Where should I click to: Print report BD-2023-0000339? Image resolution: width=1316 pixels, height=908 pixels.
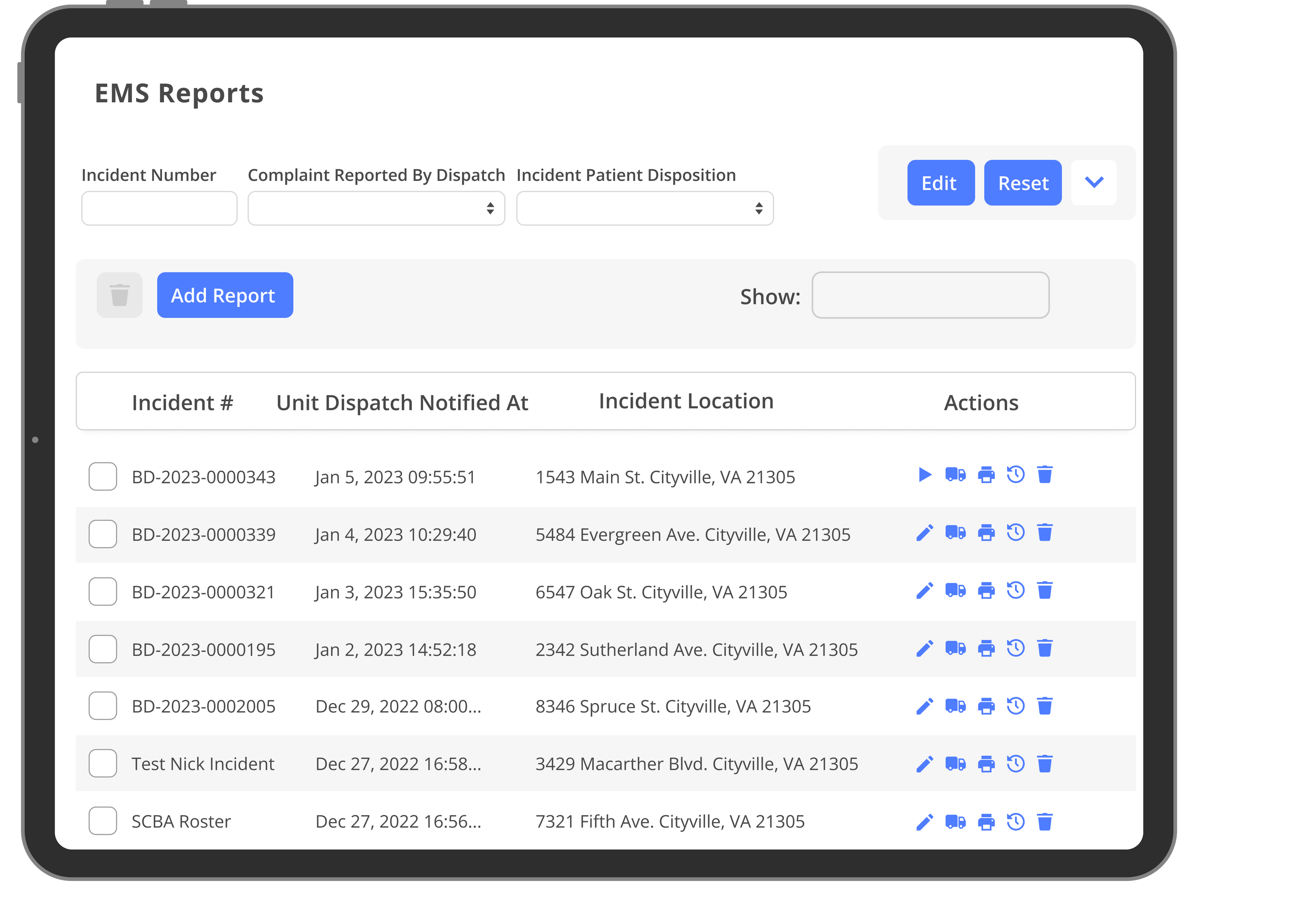pyautogui.click(x=987, y=533)
